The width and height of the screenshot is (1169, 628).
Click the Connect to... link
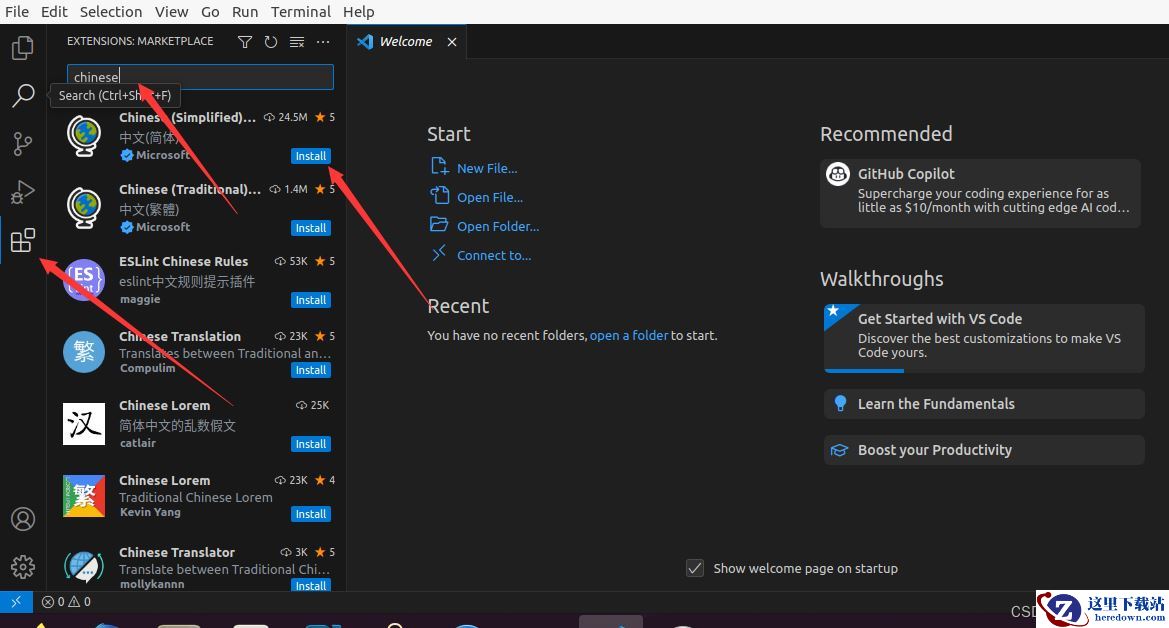pos(494,256)
